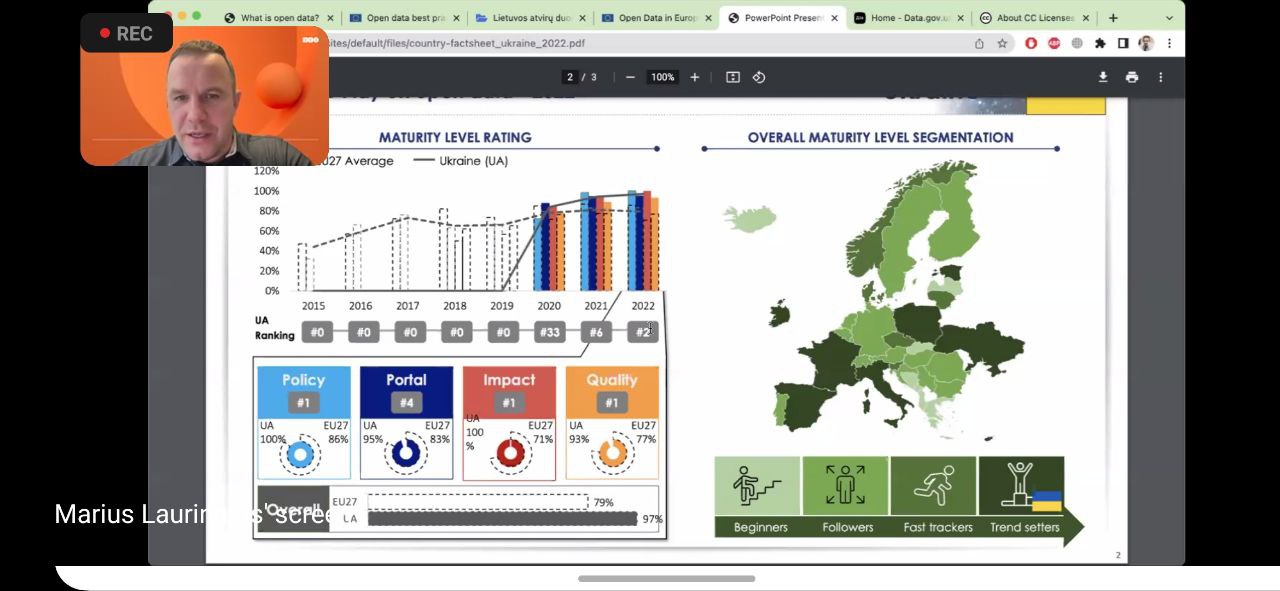The image size is (1280, 591).
Task: Open the Chrome profile avatar
Action: (1146, 43)
